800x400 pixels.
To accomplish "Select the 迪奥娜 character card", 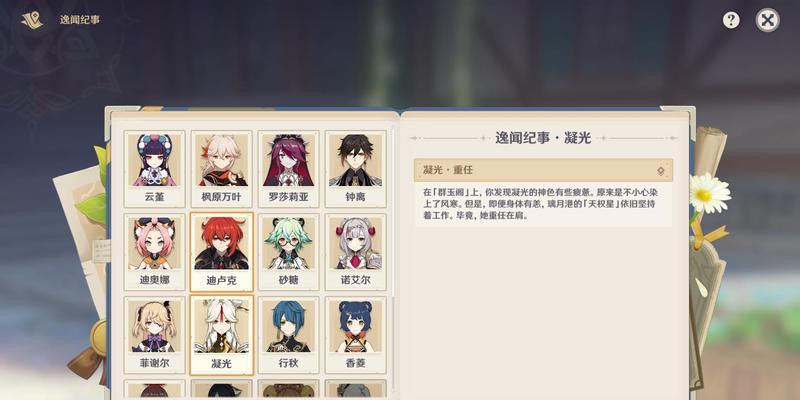I will point(155,252).
